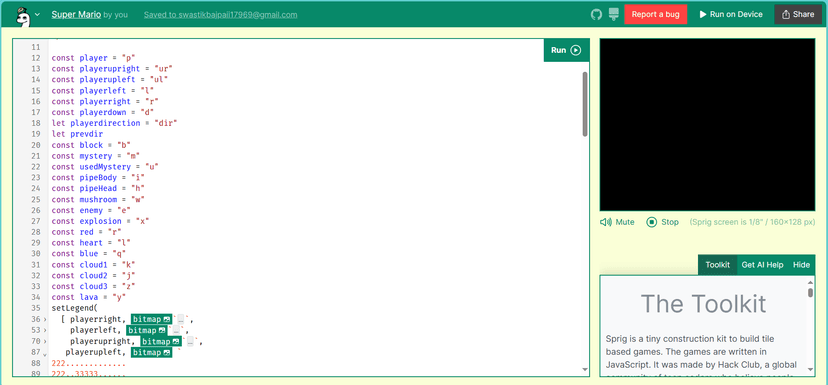
Task: Collapse the fold at line 87
Action: pos(45,353)
